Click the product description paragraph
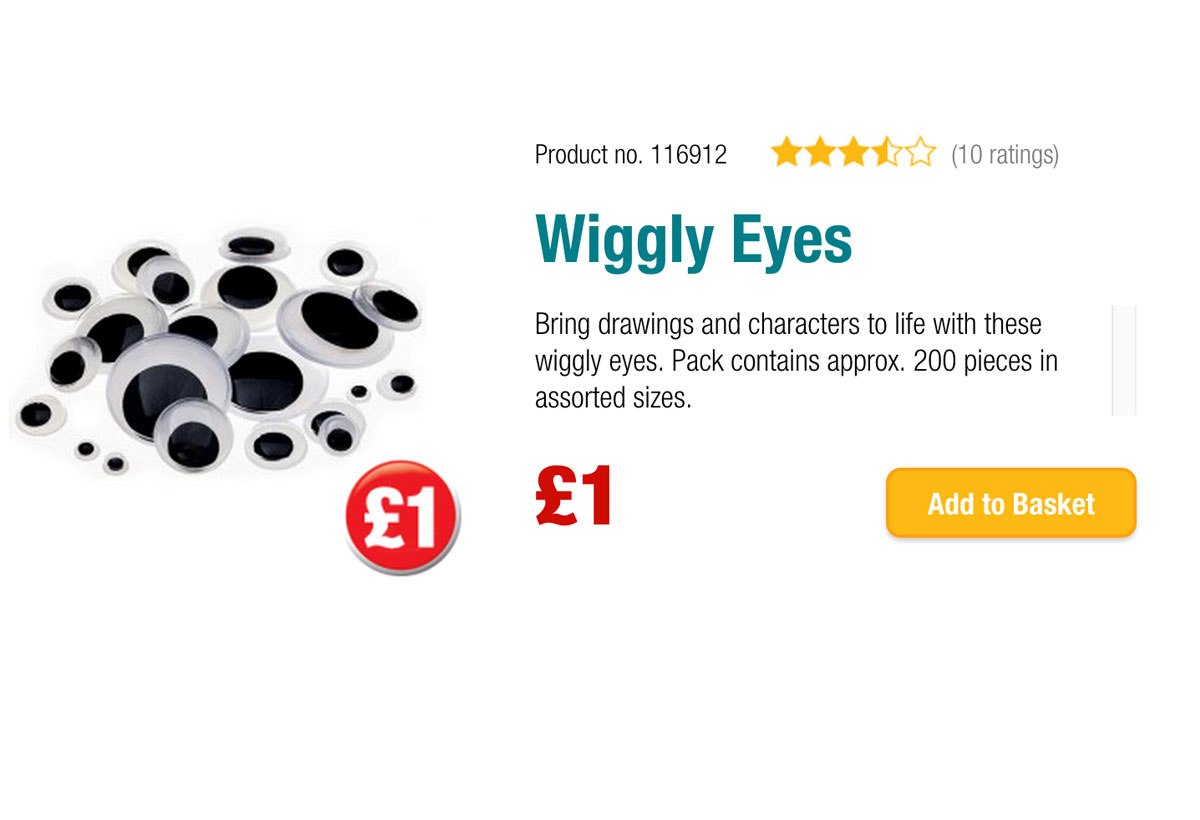 tap(795, 360)
